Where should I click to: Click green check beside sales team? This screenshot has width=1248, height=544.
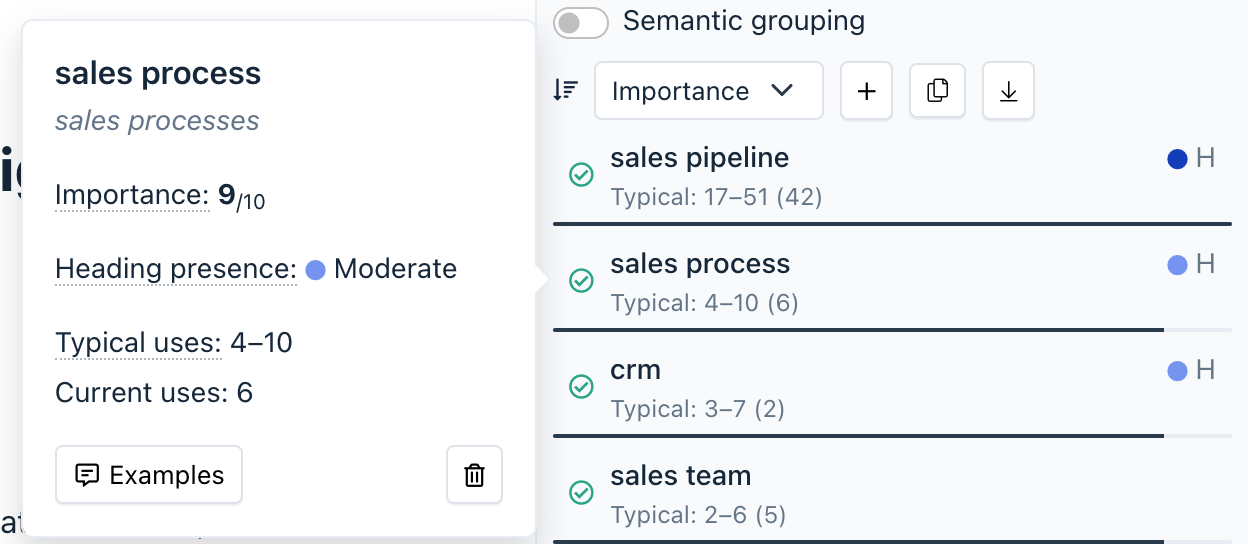pyautogui.click(x=581, y=493)
